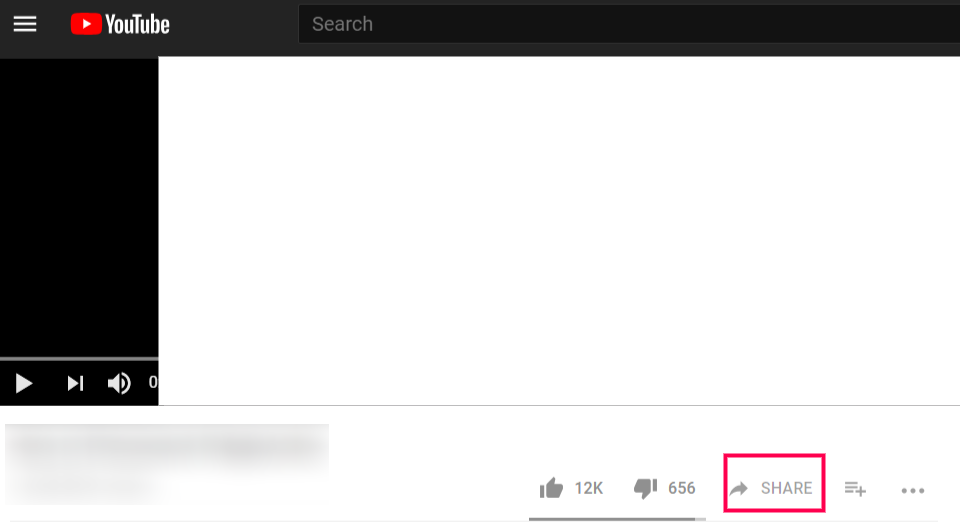960x531 pixels.
Task: Open the hamburger guide menu
Action: 25,24
